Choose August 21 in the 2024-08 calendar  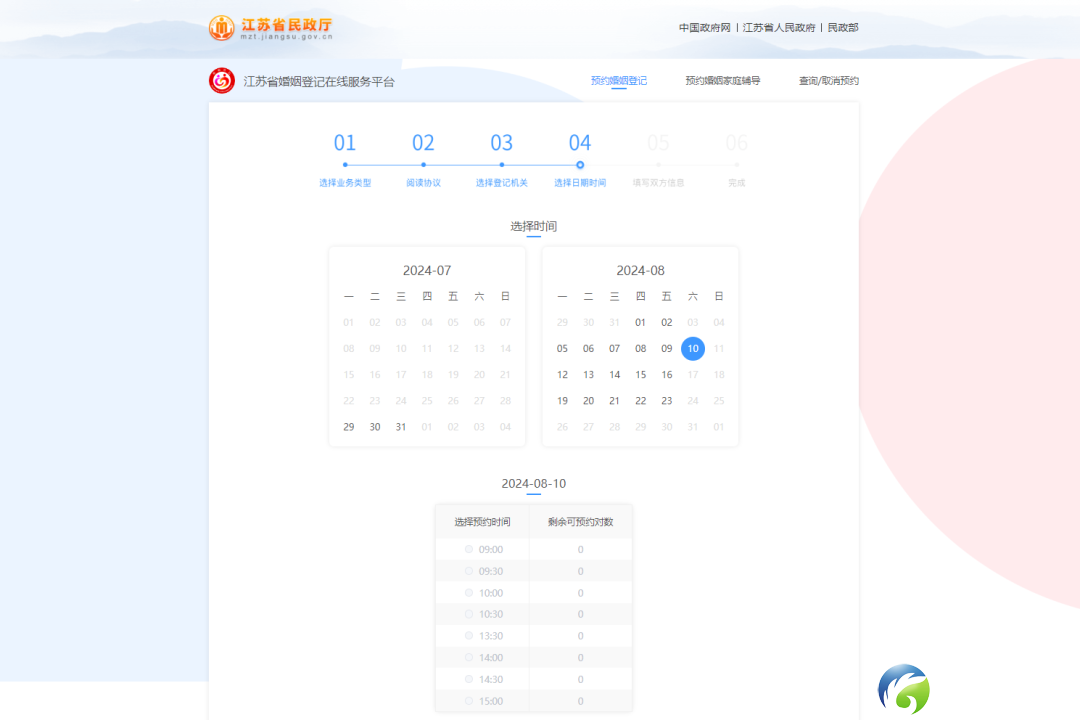[x=614, y=400]
